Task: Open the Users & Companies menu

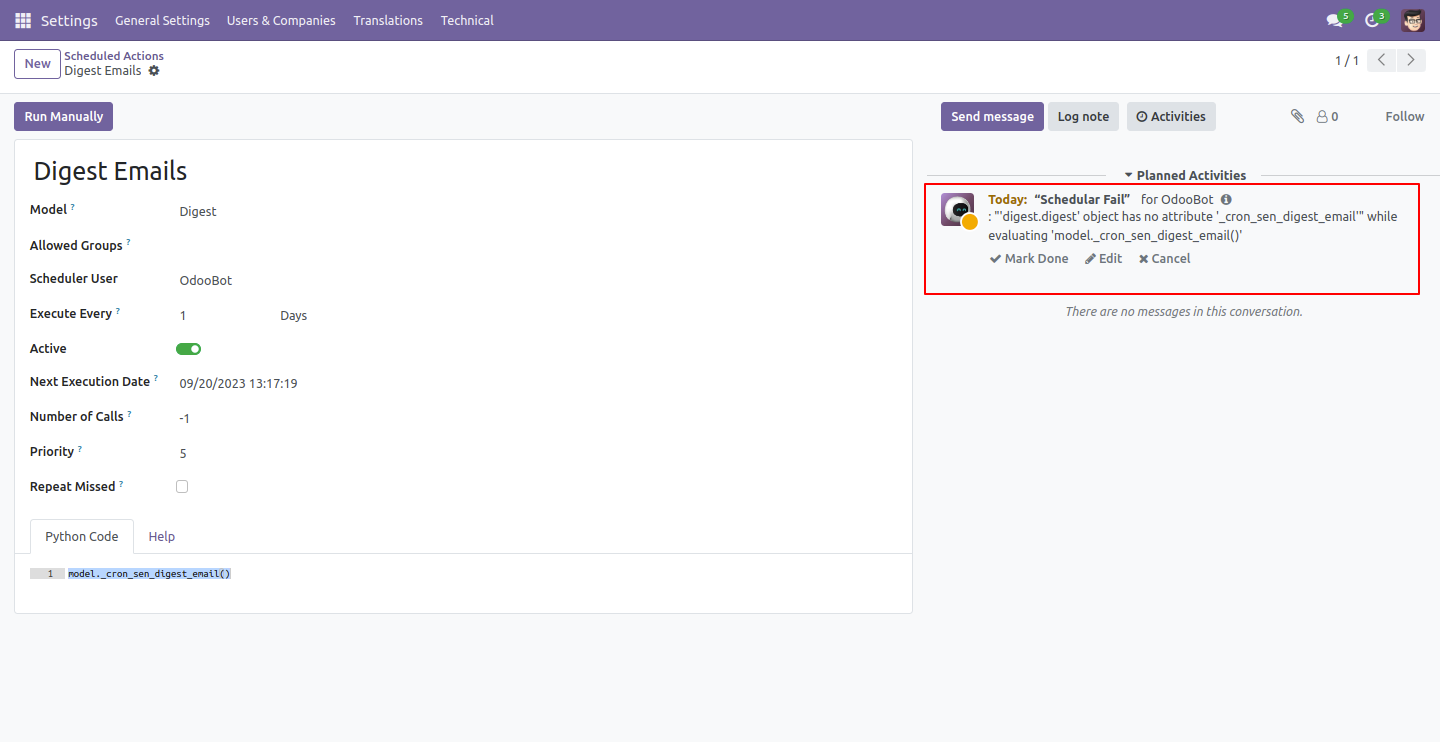Action: (281, 20)
